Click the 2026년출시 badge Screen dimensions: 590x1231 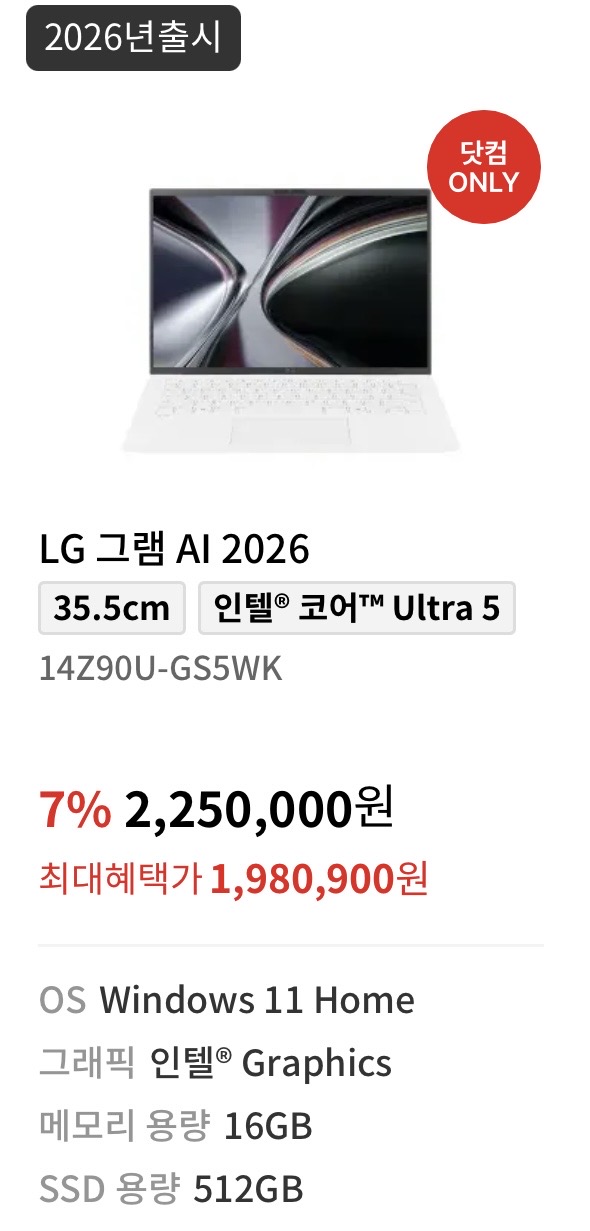[x=133, y=38]
